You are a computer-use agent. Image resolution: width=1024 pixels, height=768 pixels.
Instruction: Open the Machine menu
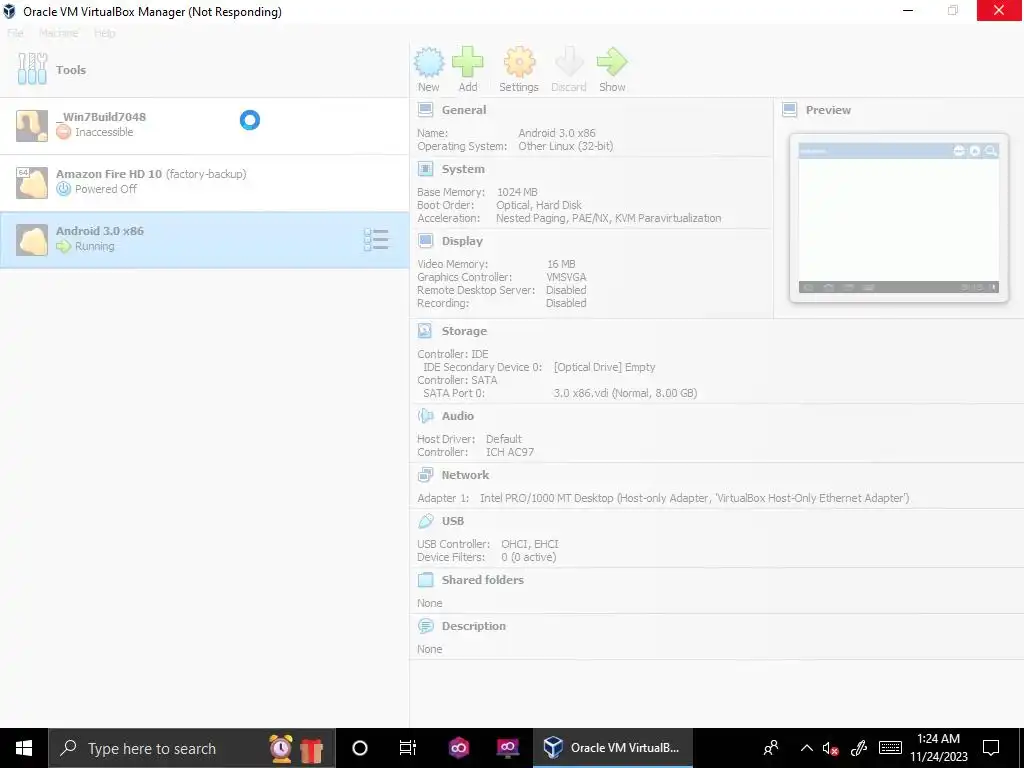(58, 33)
